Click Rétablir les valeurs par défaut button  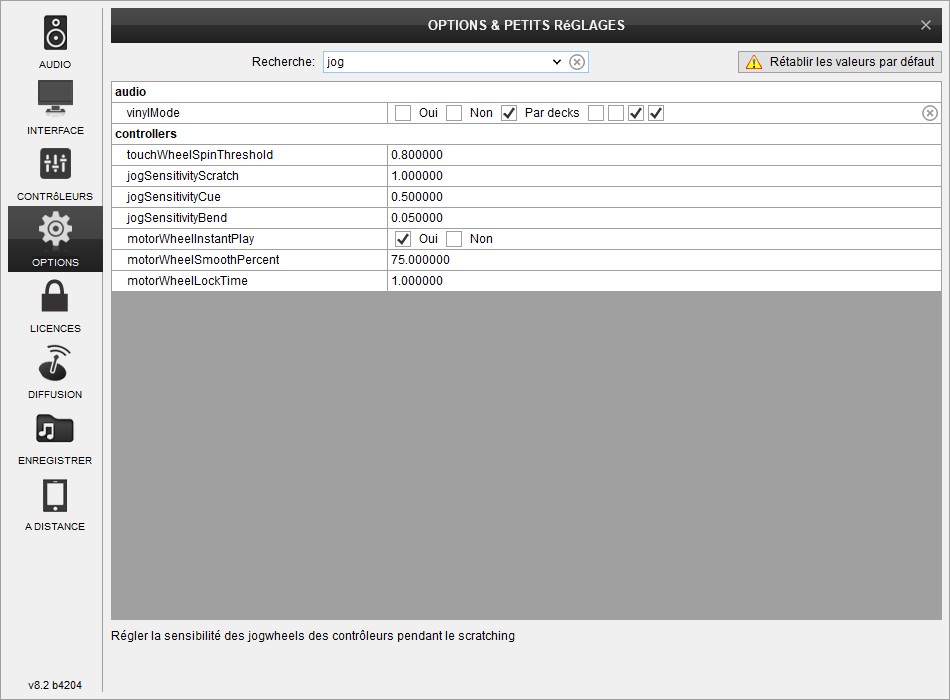[839, 62]
